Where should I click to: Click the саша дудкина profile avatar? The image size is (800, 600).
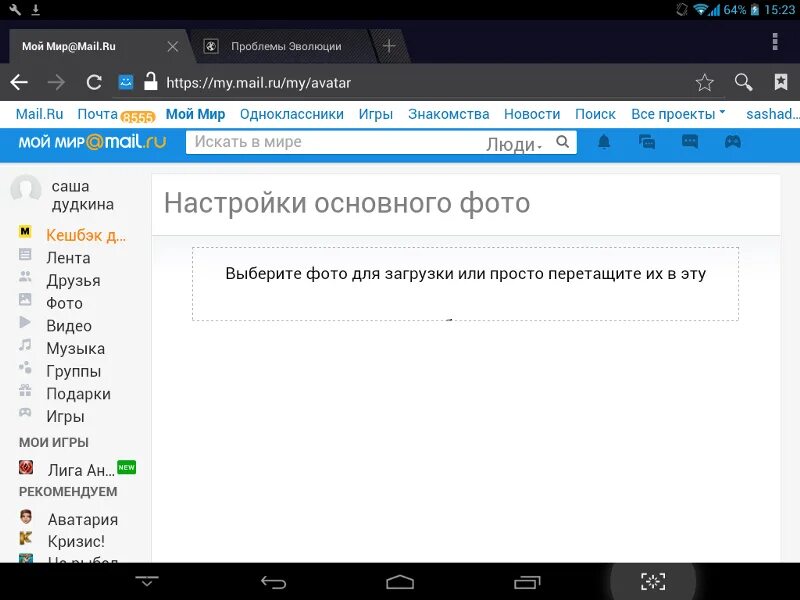pos(26,189)
